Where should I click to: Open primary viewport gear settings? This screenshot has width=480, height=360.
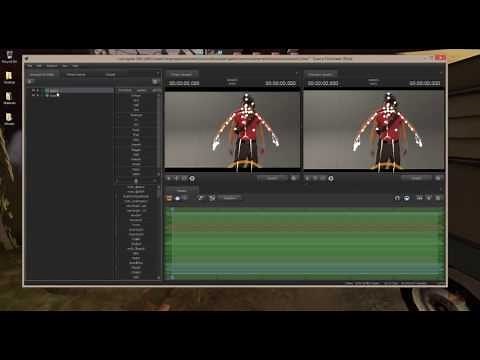coord(294,178)
